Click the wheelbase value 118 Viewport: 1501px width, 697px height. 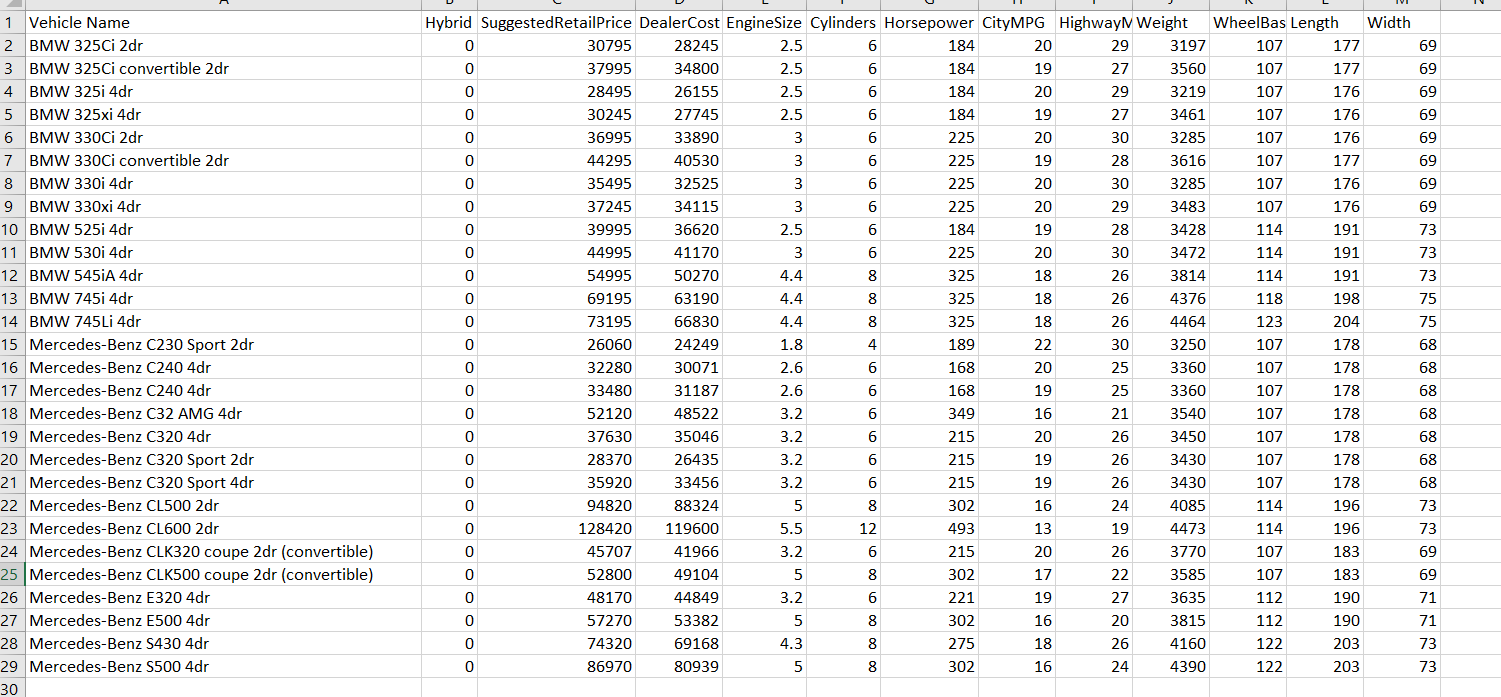point(1248,298)
